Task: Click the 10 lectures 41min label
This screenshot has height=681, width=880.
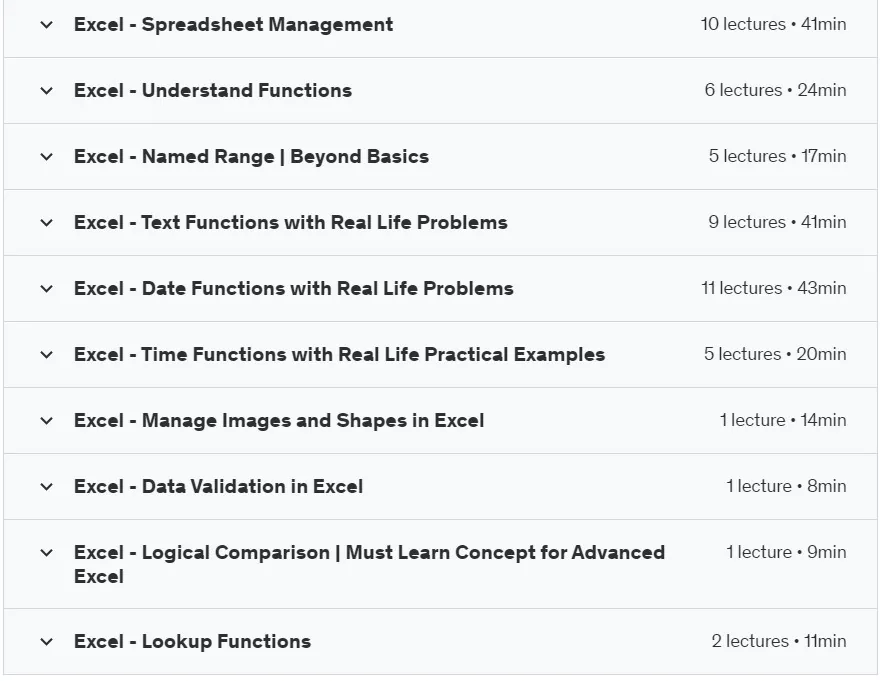Action: [x=773, y=24]
